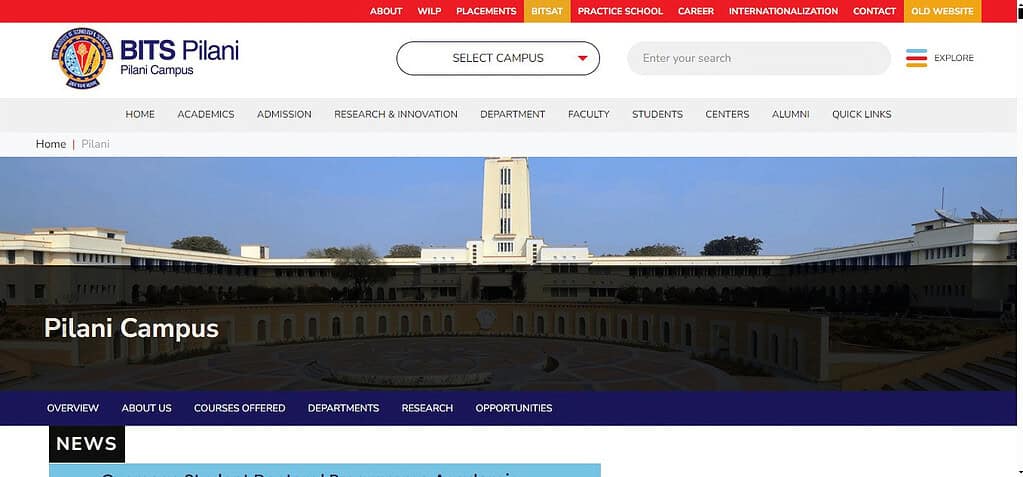Switch to the Opportunities tab
The width and height of the screenshot is (1023, 477).
point(513,408)
